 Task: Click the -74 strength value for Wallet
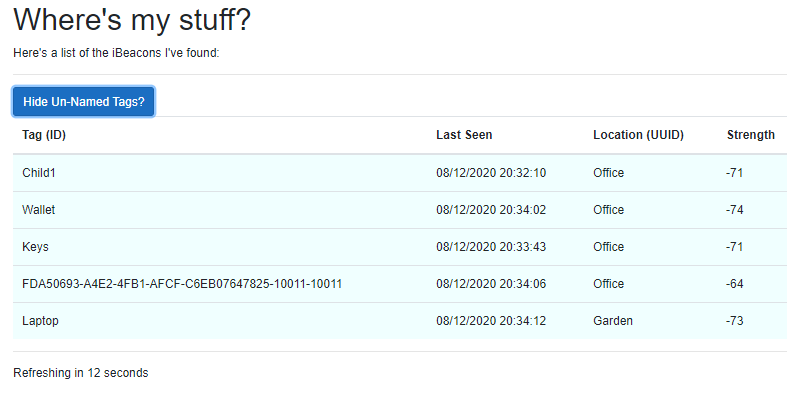(x=735, y=210)
